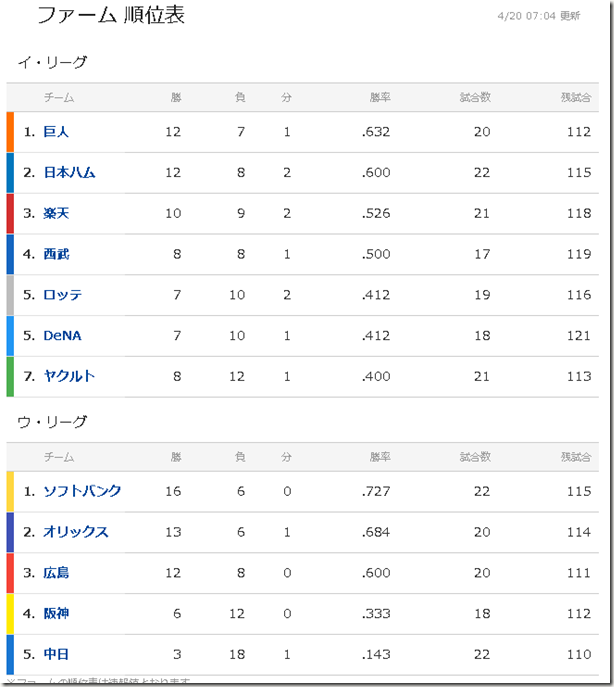The height and width of the screenshot is (687, 614).
Task: Click the 試合数 column header in イ・リーグ table
Action: (475, 97)
